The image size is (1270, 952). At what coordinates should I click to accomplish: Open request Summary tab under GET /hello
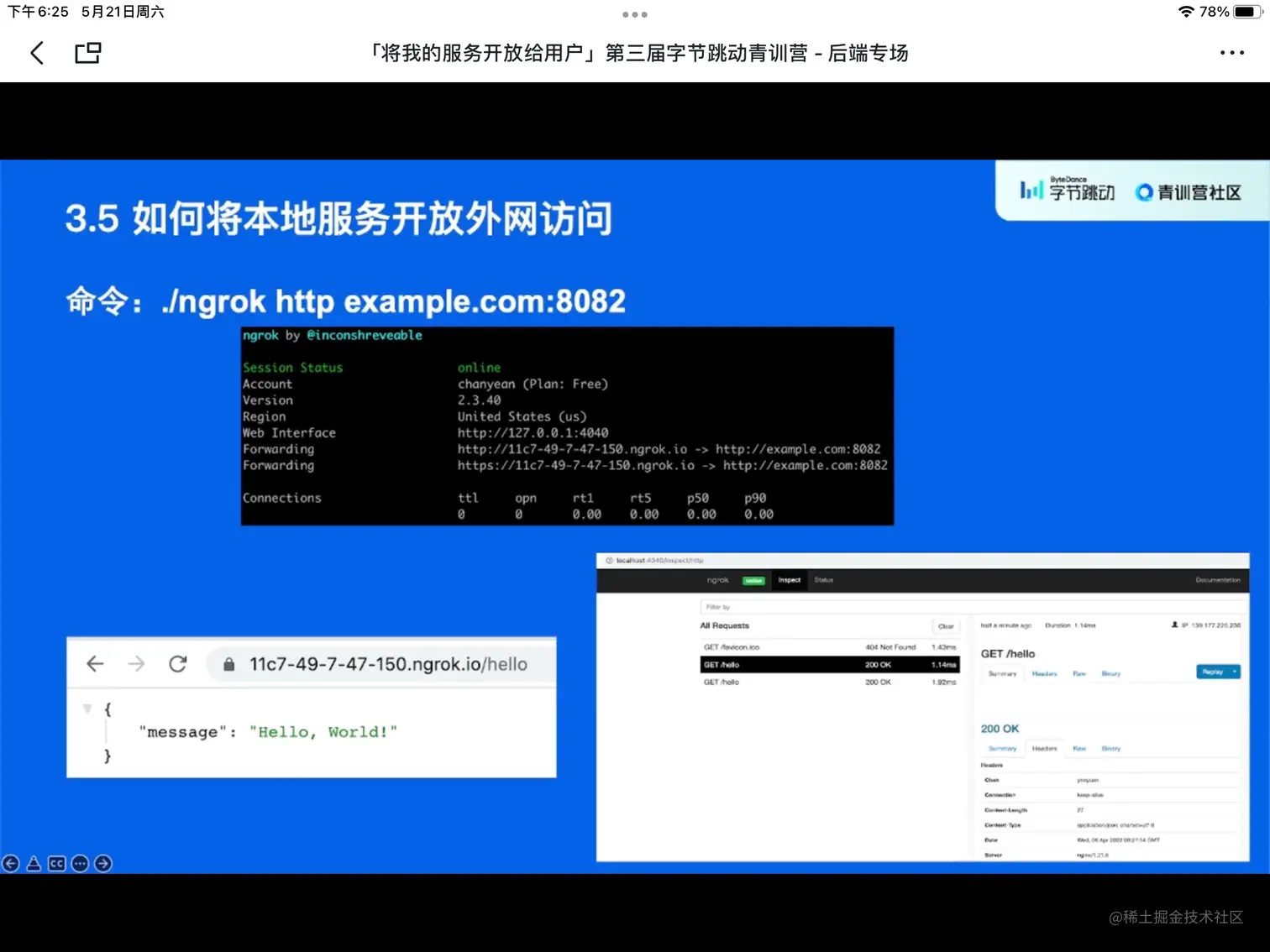click(1002, 673)
